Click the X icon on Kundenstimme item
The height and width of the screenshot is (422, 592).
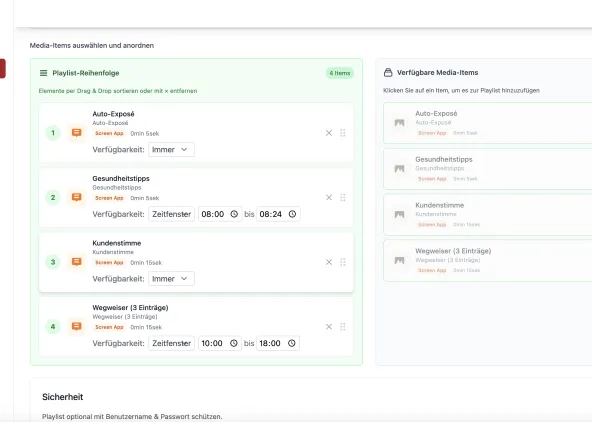[329, 262]
